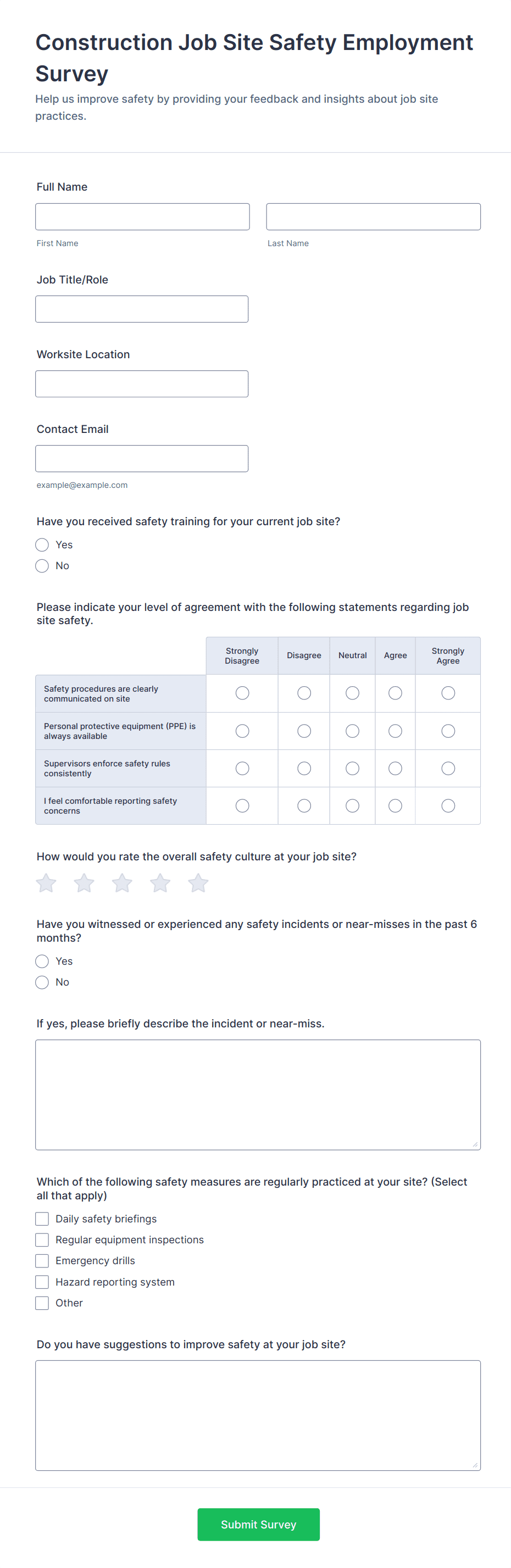Click the second rating star
511x1568 pixels.
[x=84, y=882]
